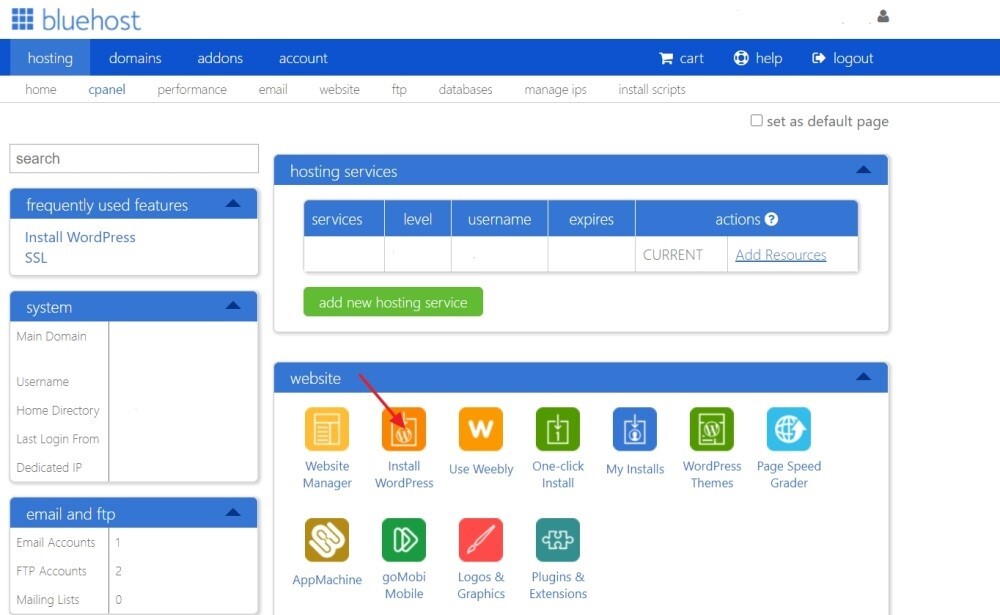
Task: Click the Install WordPress icon
Action: coord(404,430)
